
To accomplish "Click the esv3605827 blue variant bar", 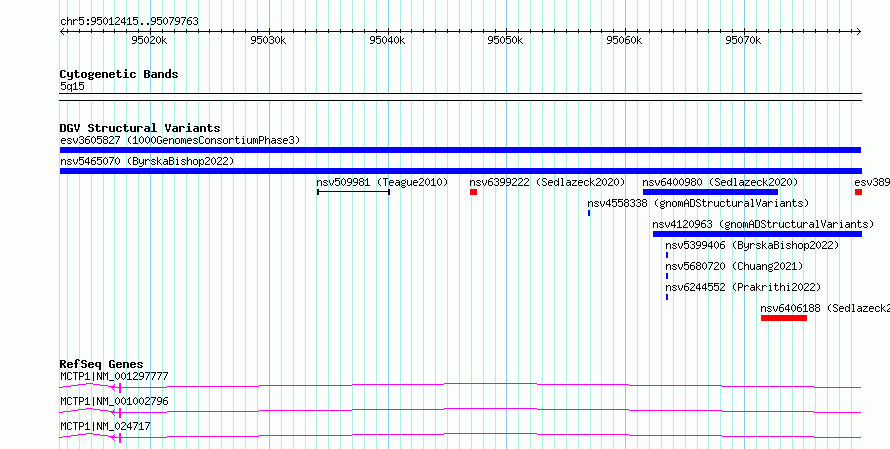I will point(460,150).
